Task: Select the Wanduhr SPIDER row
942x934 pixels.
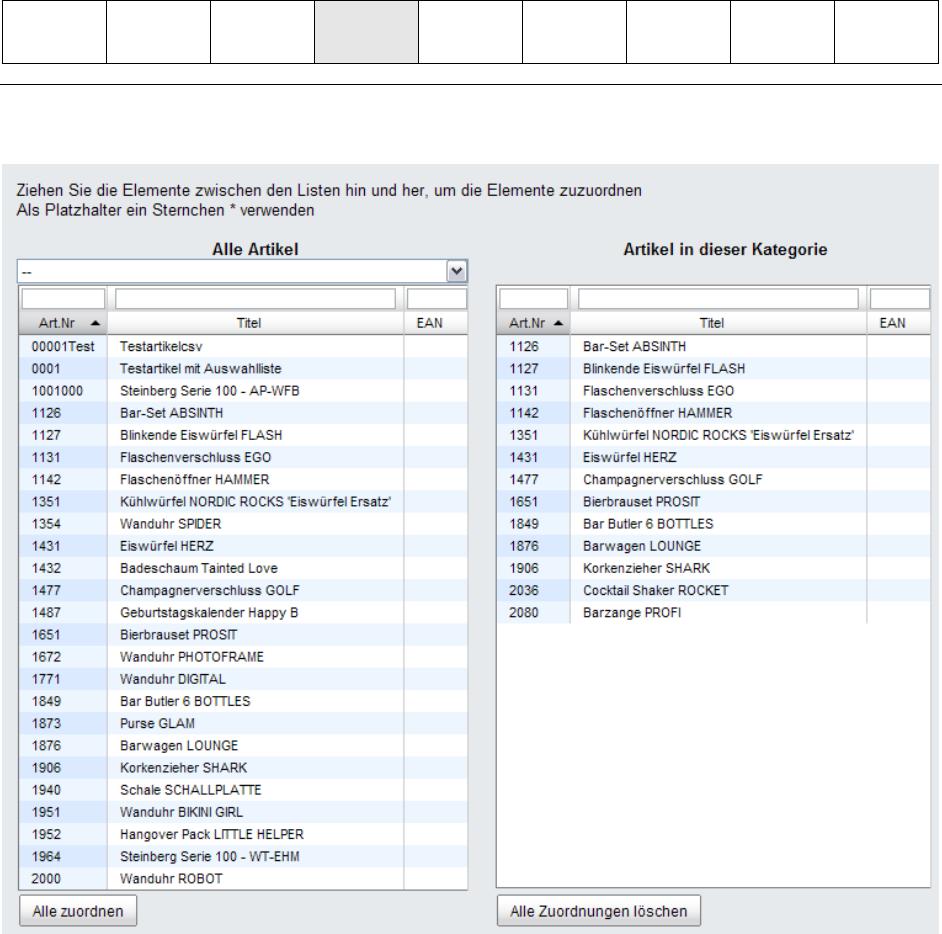Action: [x=243, y=524]
